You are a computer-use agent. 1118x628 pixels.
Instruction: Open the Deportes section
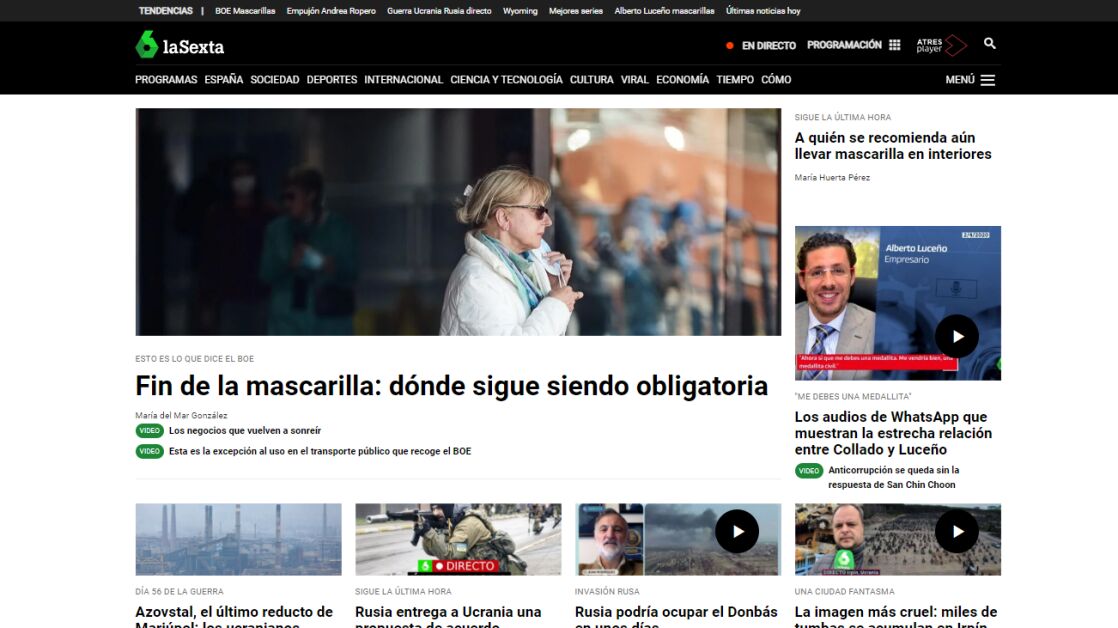[x=332, y=80]
